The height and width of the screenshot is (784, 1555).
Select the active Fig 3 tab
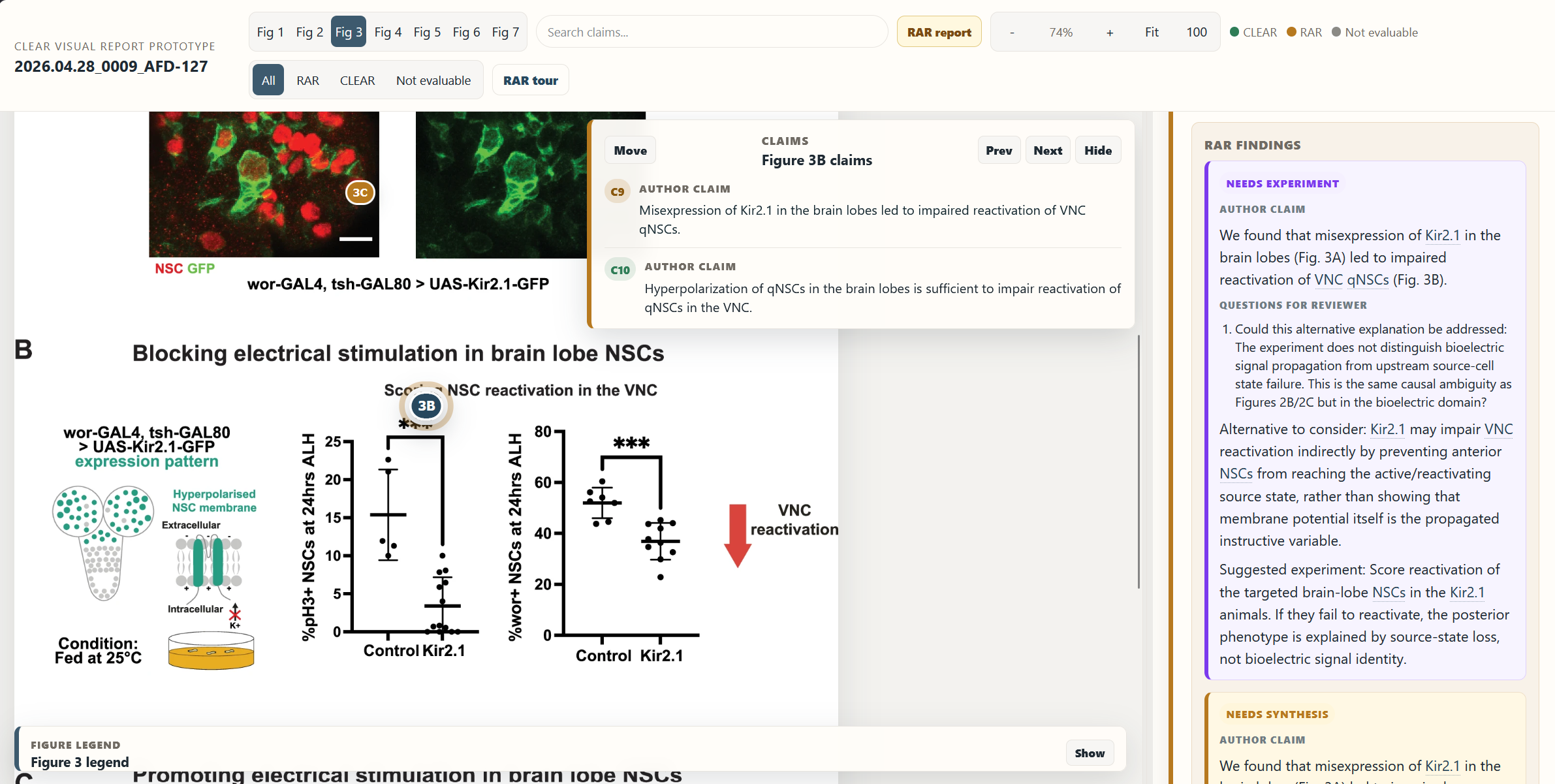pos(349,32)
